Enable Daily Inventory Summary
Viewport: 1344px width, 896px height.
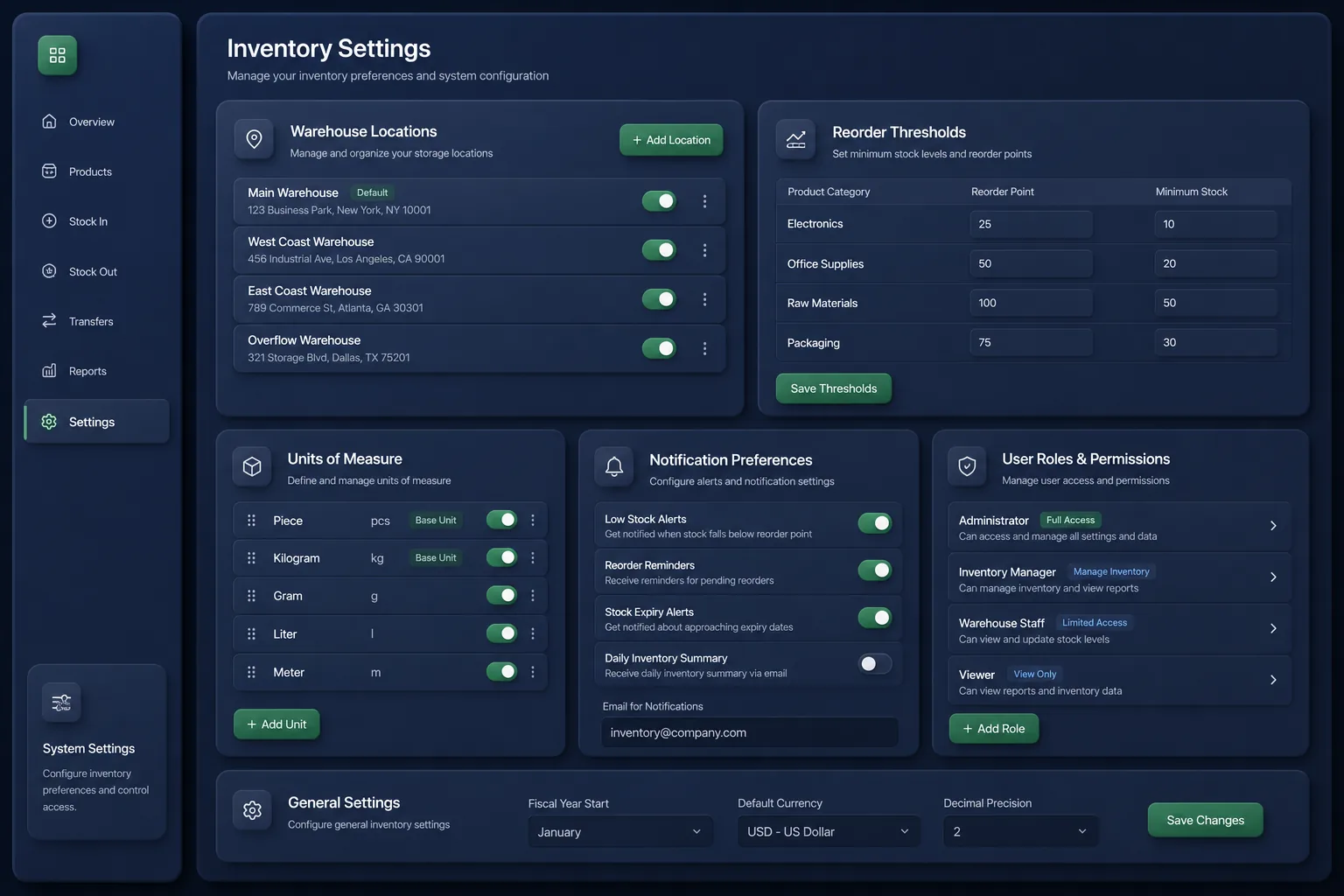[875, 664]
